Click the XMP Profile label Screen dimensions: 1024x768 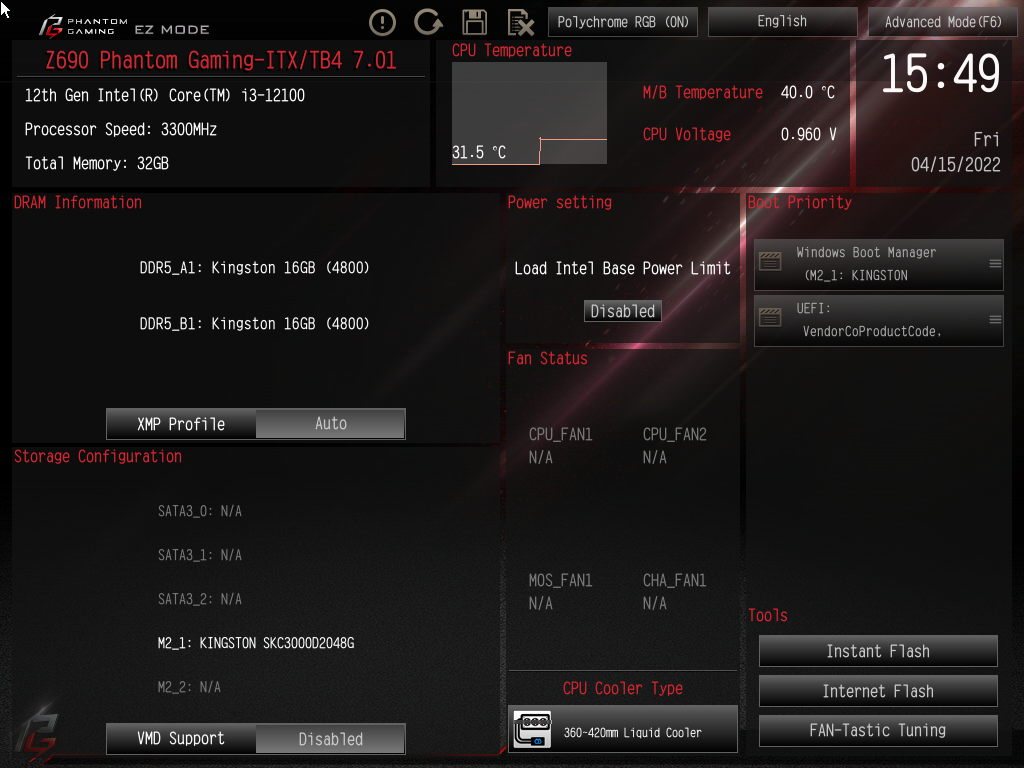point(181,424)
